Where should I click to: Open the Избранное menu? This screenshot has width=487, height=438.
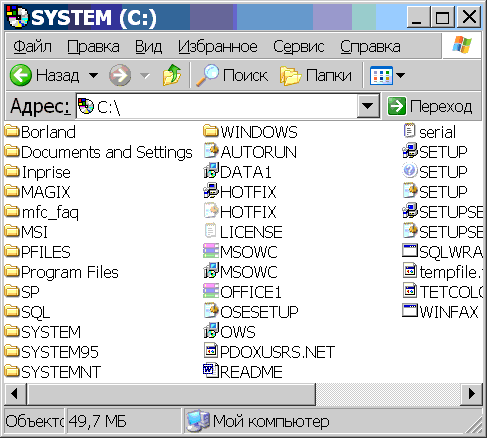tap(218, 47)
